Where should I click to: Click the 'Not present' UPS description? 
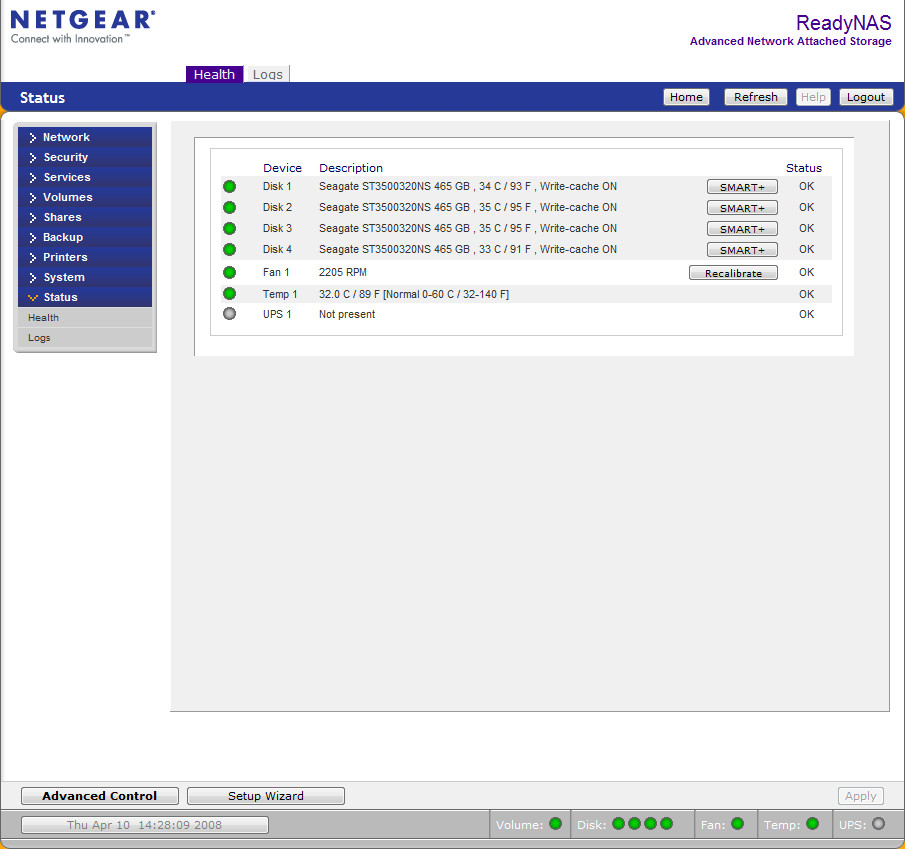pos(347,315)
